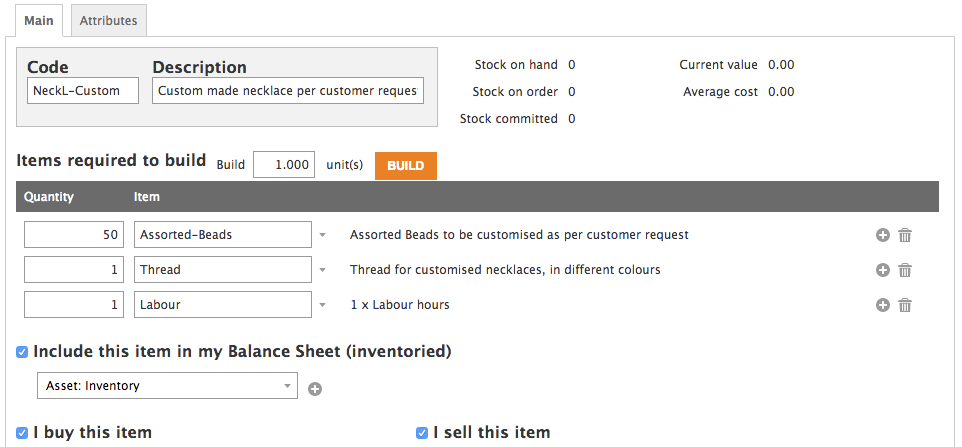Image resolution: width=962 pixels, height=447 pixels.
Task: Delete the Labour row with trash icon
Action: (905, 305)
